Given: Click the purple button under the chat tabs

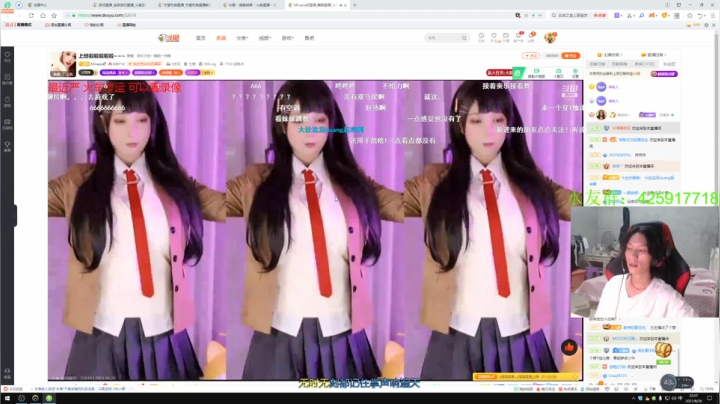Looking at the screenshot, I should [664, 73].
